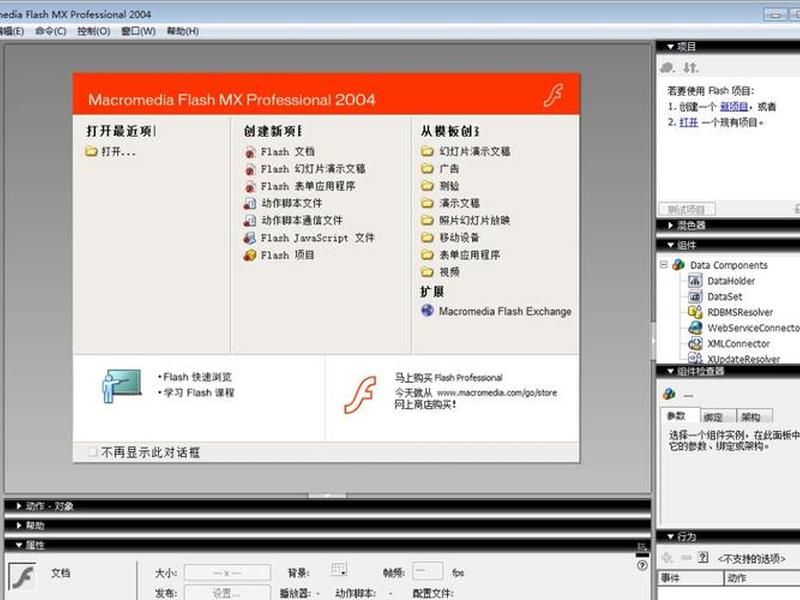The image size is (800, 600).
Task: Collapse the 项目 panel
Action: pos(670,47)
